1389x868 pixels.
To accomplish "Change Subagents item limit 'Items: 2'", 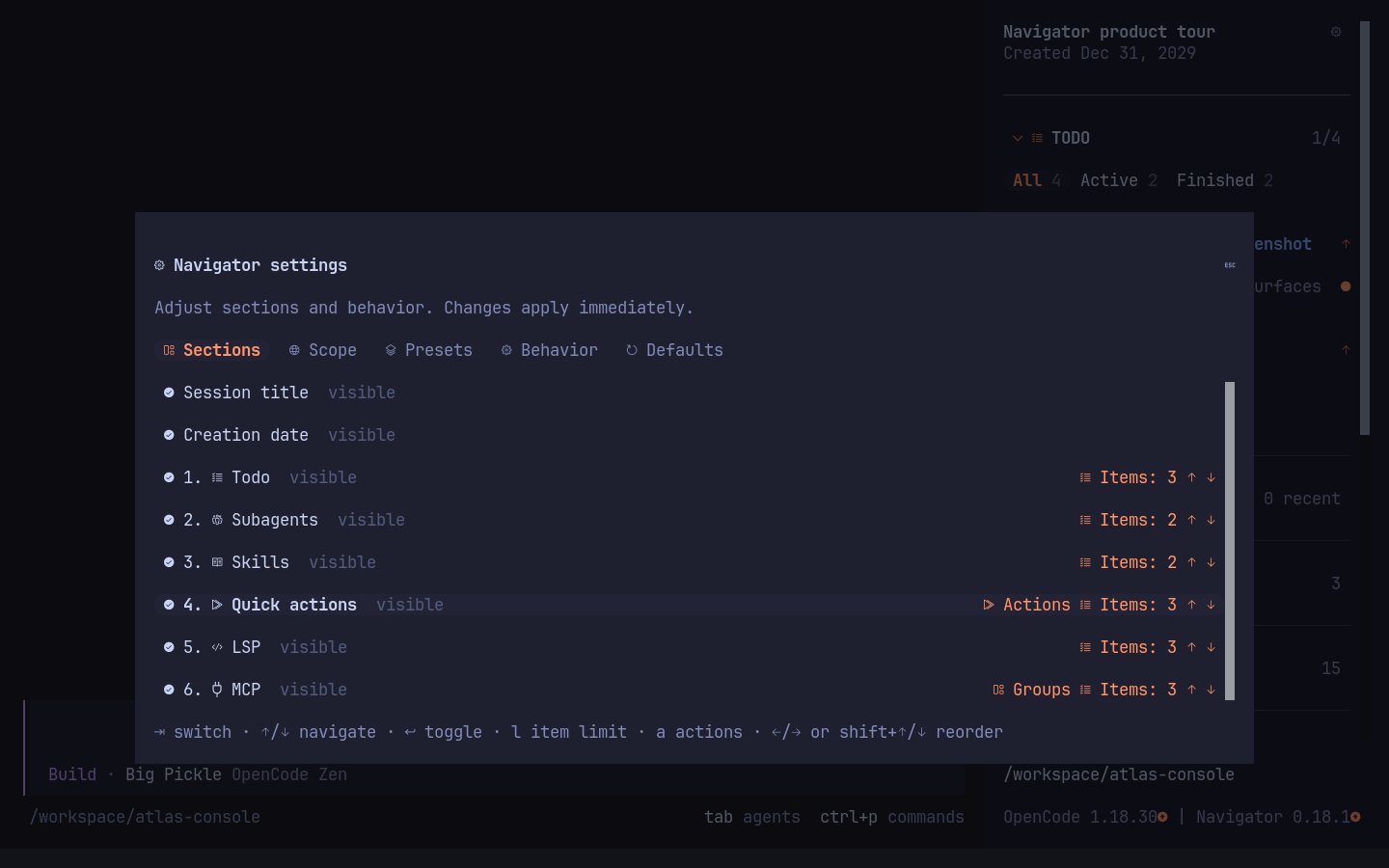I will pyautogui.click(x=1129, y=520).
